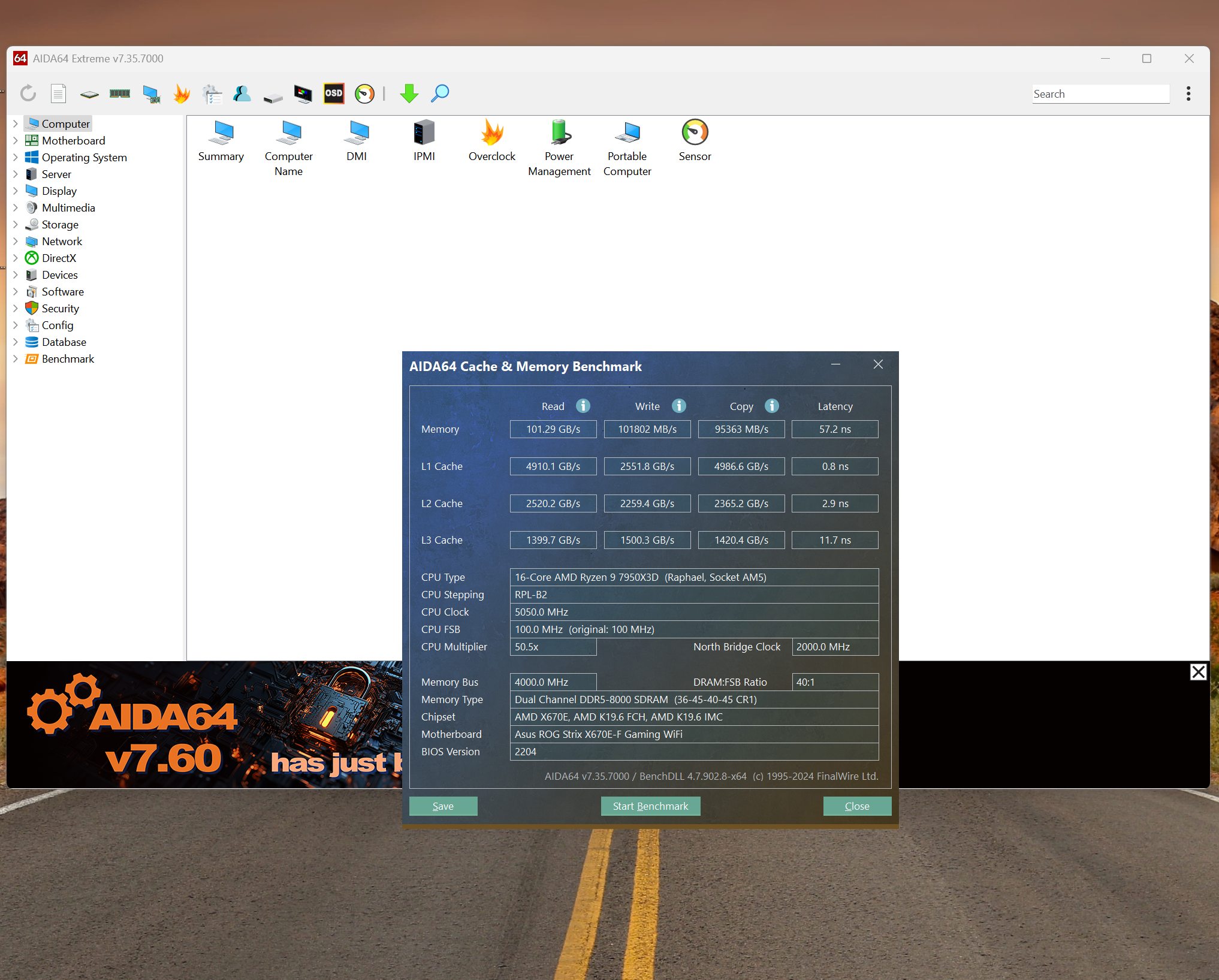Click the motherboard chip toolbar icon
Image resolution: width=1219 pixels, height=980 pixels.
pos(89,94)
